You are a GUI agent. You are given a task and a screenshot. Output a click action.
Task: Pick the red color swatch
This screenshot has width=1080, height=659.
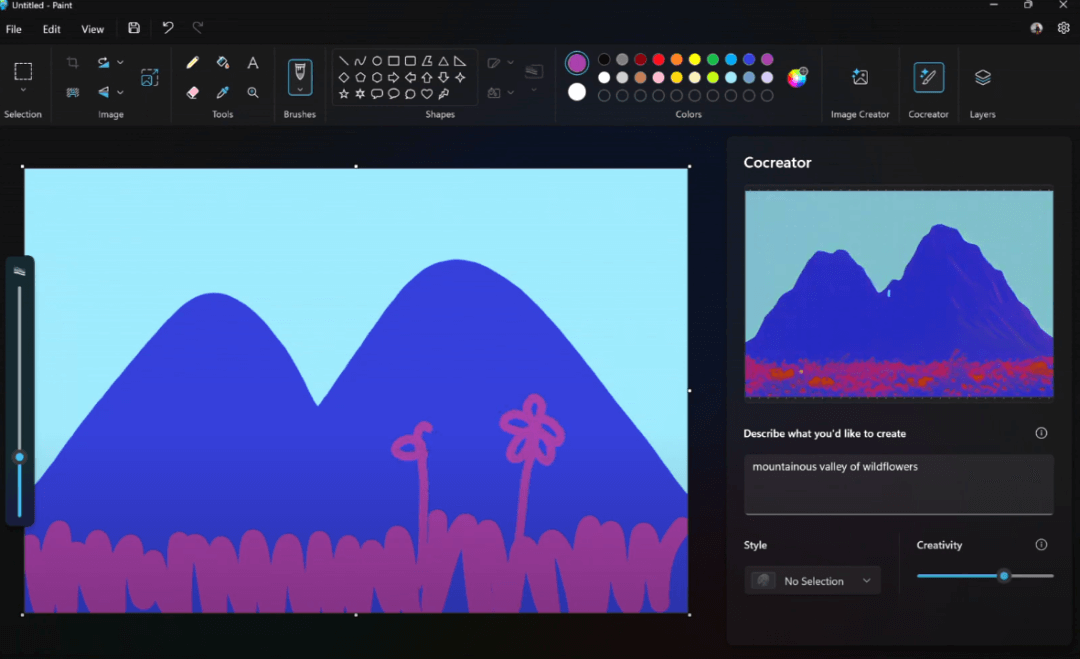pyautogui.click(x=658, y=60)
